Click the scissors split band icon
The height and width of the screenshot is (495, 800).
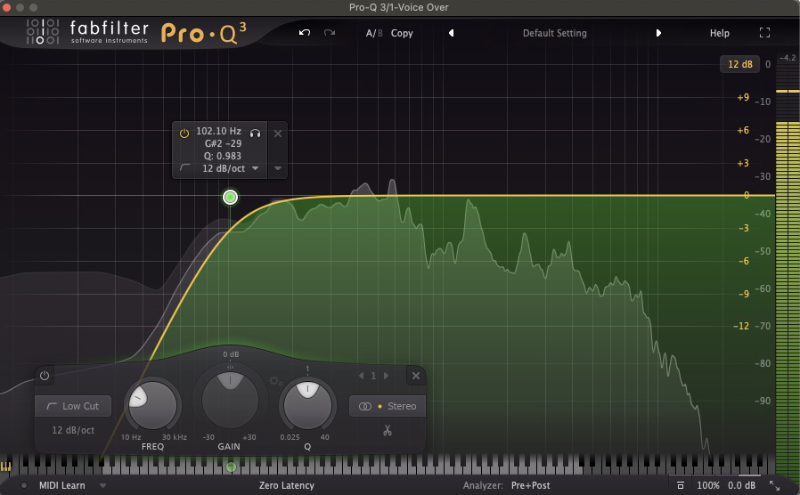pyautogui.click(x=388, y=430)
